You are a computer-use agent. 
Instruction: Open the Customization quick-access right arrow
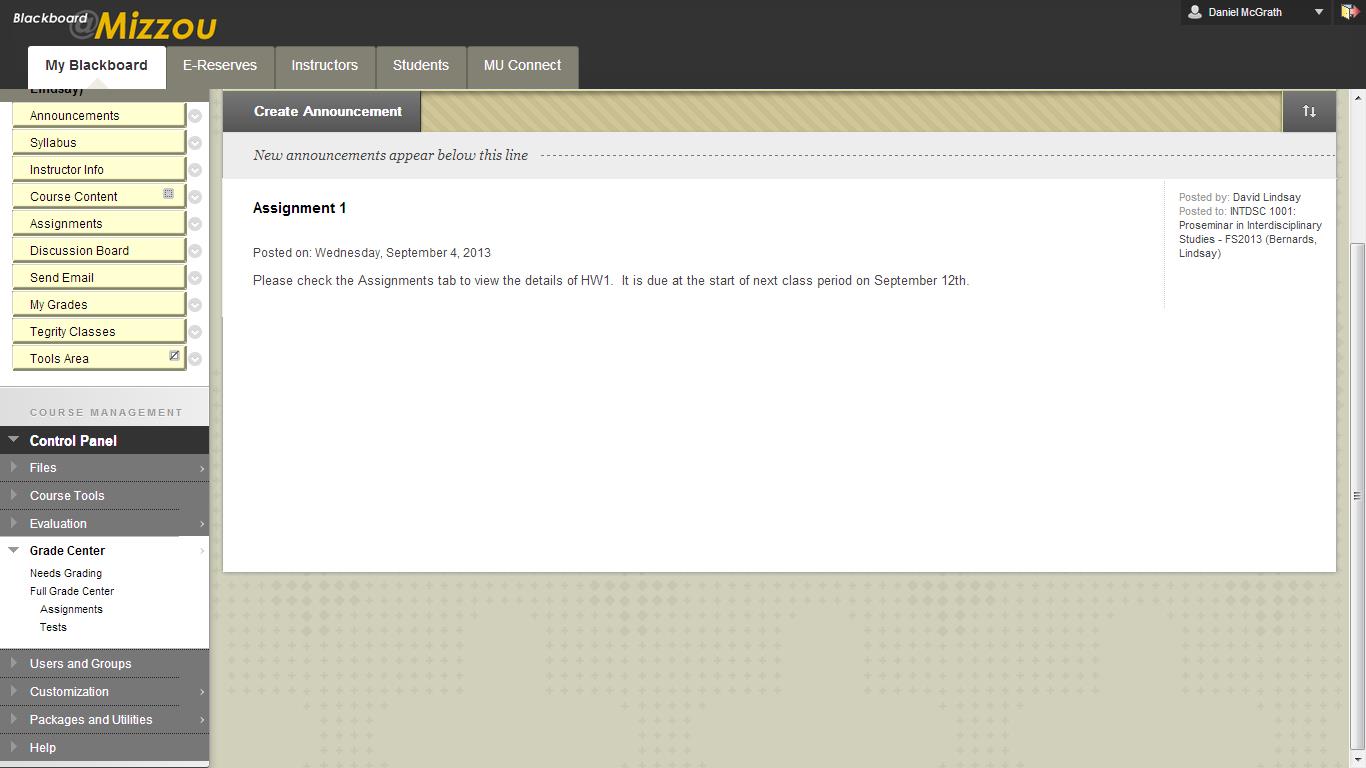pos(201,692)
